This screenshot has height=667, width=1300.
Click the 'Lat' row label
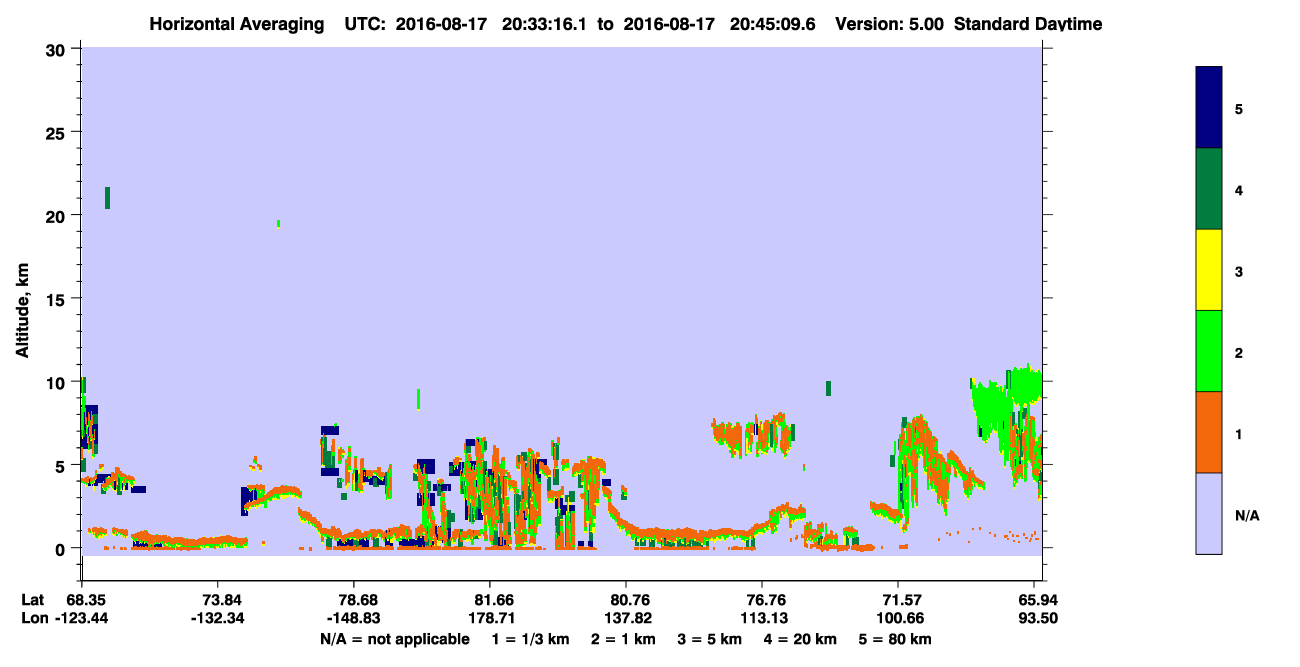pyautogui.click(x=32, y=599)
